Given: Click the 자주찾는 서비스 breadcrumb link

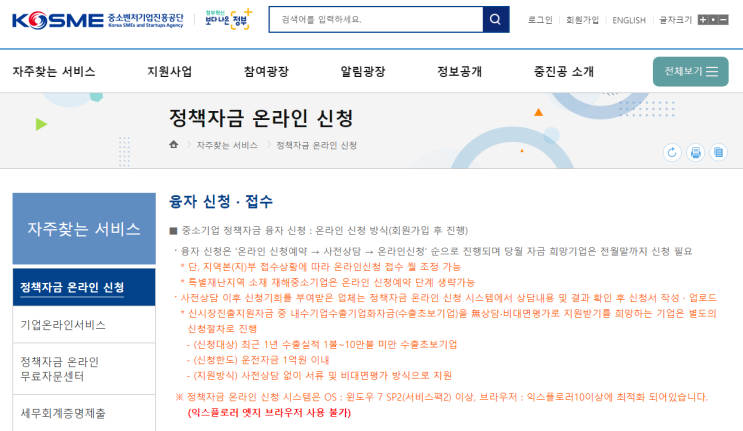Looking at the screenshot, I should tap(227, 145).
